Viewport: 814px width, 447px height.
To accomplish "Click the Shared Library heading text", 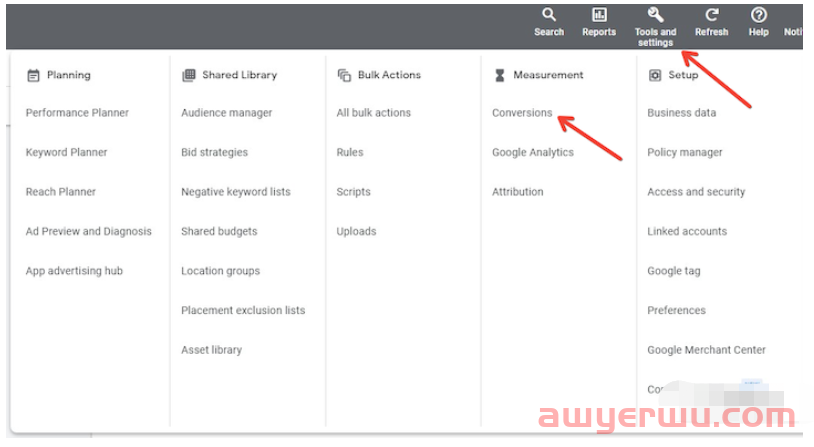I will pyautogui.click(x=239, y=75).
